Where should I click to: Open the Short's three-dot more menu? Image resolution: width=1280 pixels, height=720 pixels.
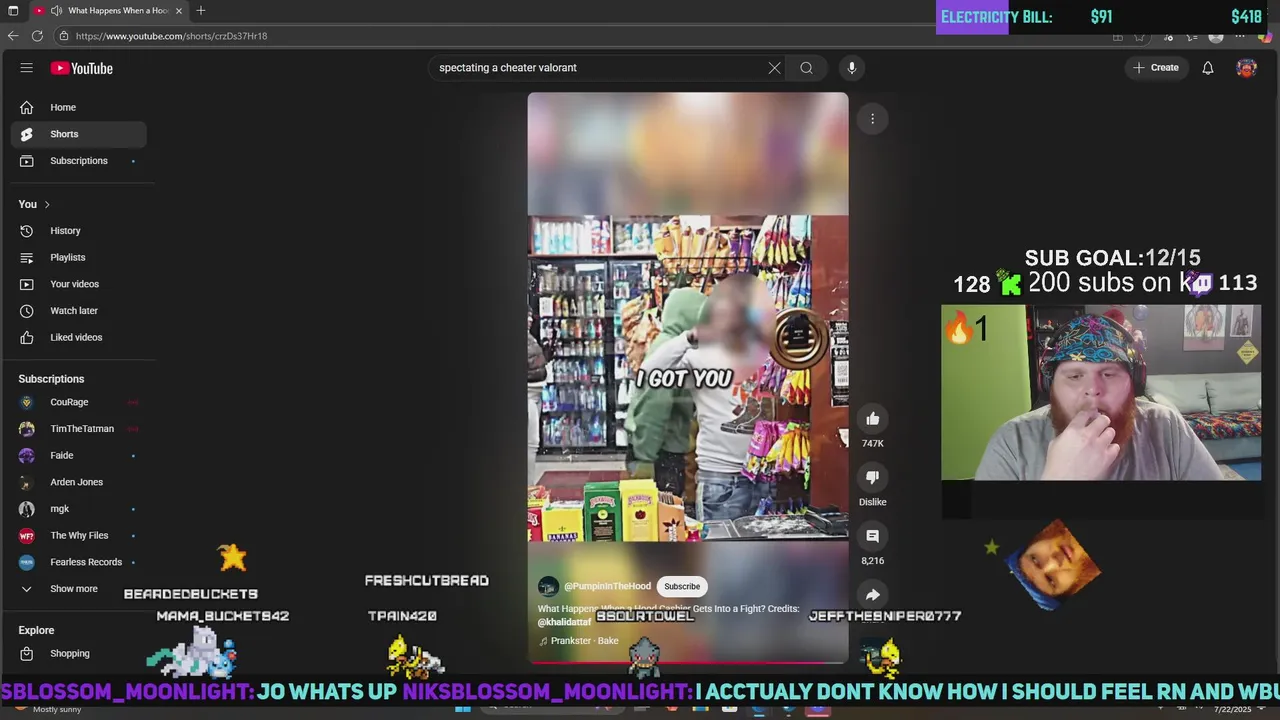(x=872, y=119)
